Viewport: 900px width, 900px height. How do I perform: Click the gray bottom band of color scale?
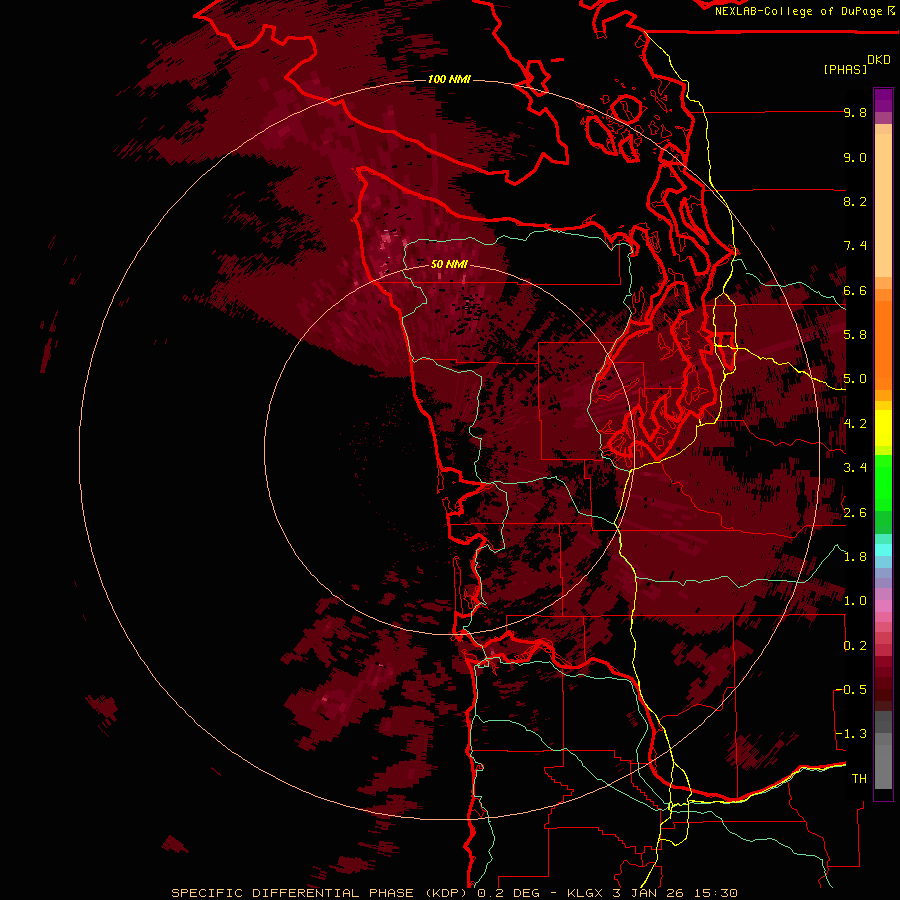pyautogui.click(x=883, y=761)
